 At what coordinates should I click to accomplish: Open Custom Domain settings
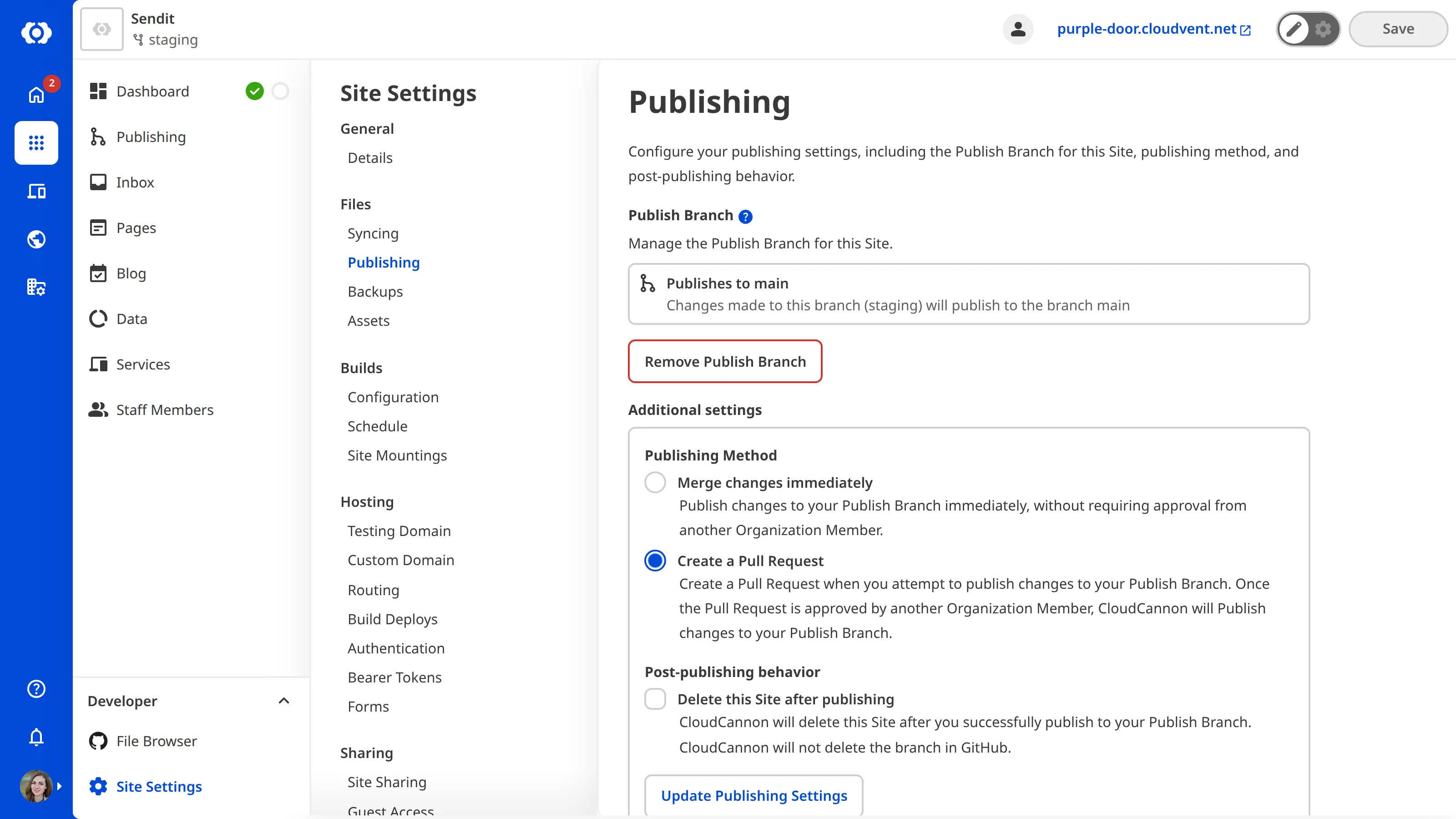[x=401, y=560]
